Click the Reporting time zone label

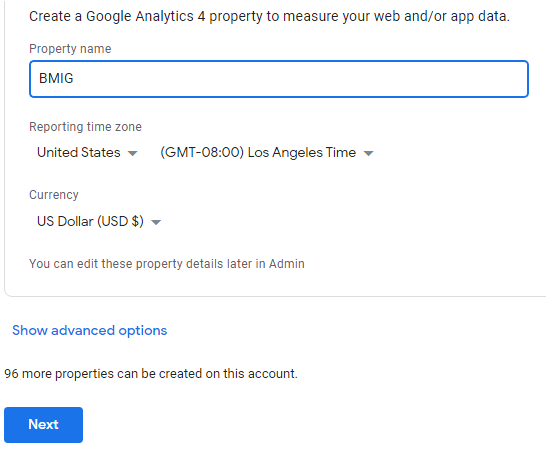[x=85, y=127]
